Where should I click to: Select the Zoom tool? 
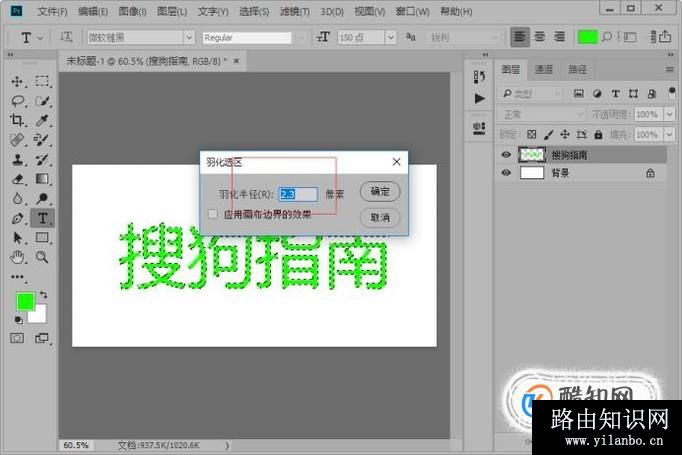coord(42,257)
